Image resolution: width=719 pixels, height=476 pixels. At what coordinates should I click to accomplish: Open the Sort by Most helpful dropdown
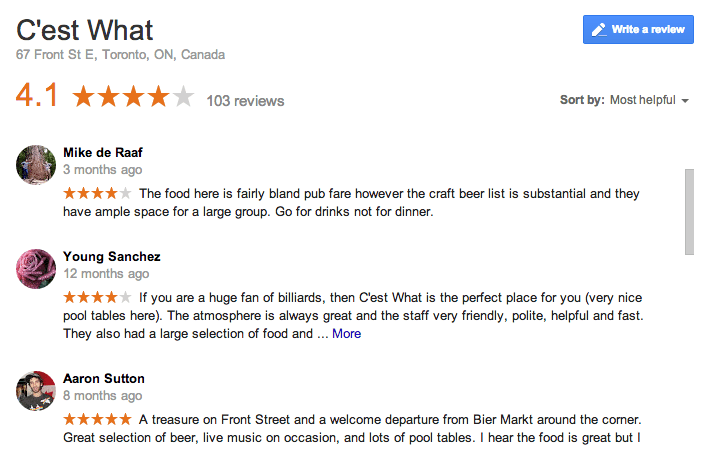pyautogui.click(x=624, y=100)
